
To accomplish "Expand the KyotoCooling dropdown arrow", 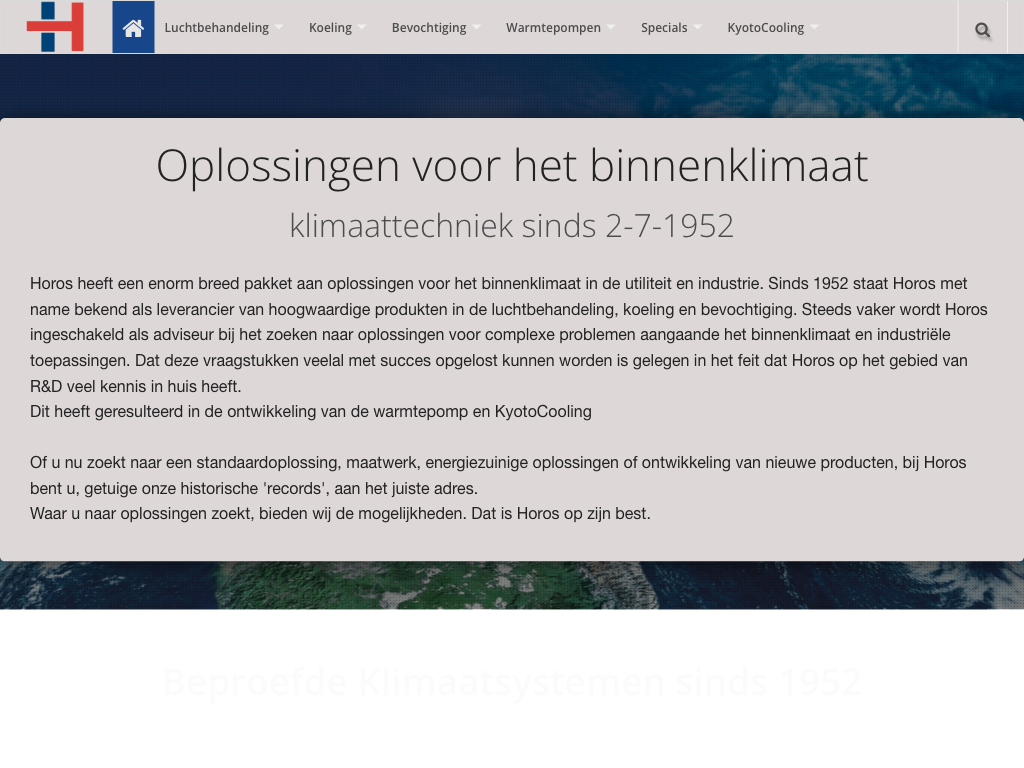I will point(814,28).
